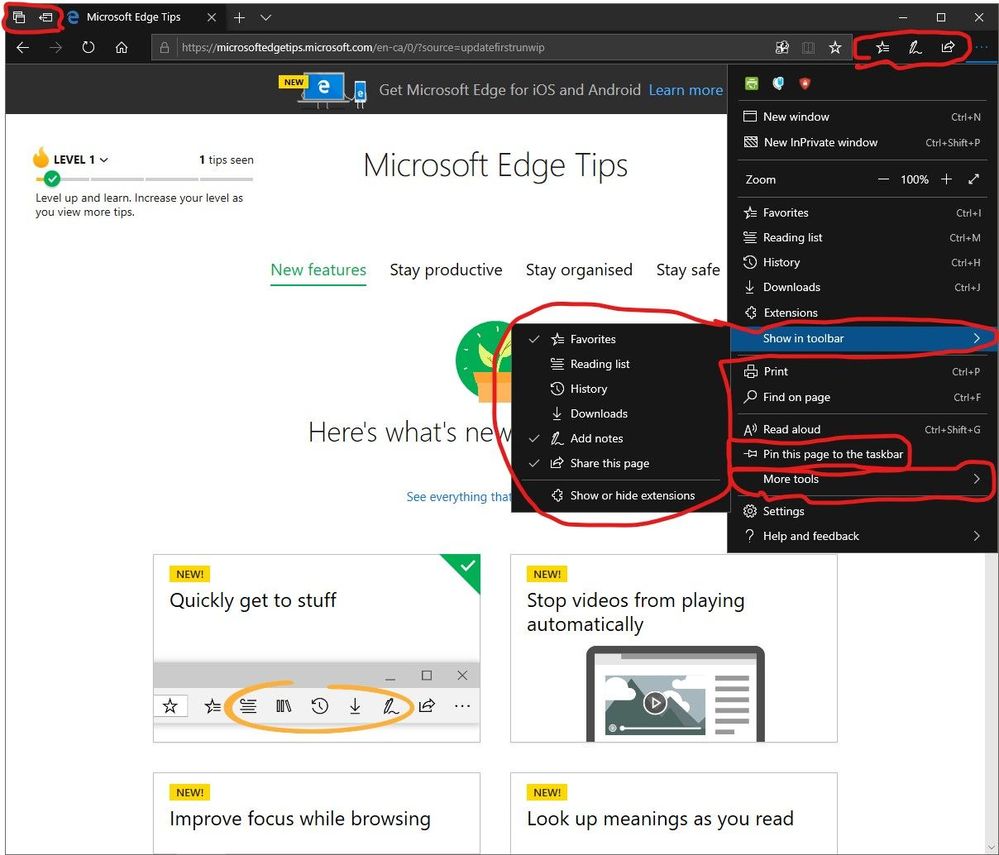The image size is (999, 855).
Task: Toggle Share this page in toolbar submenu
Action: tap(621, 463)
